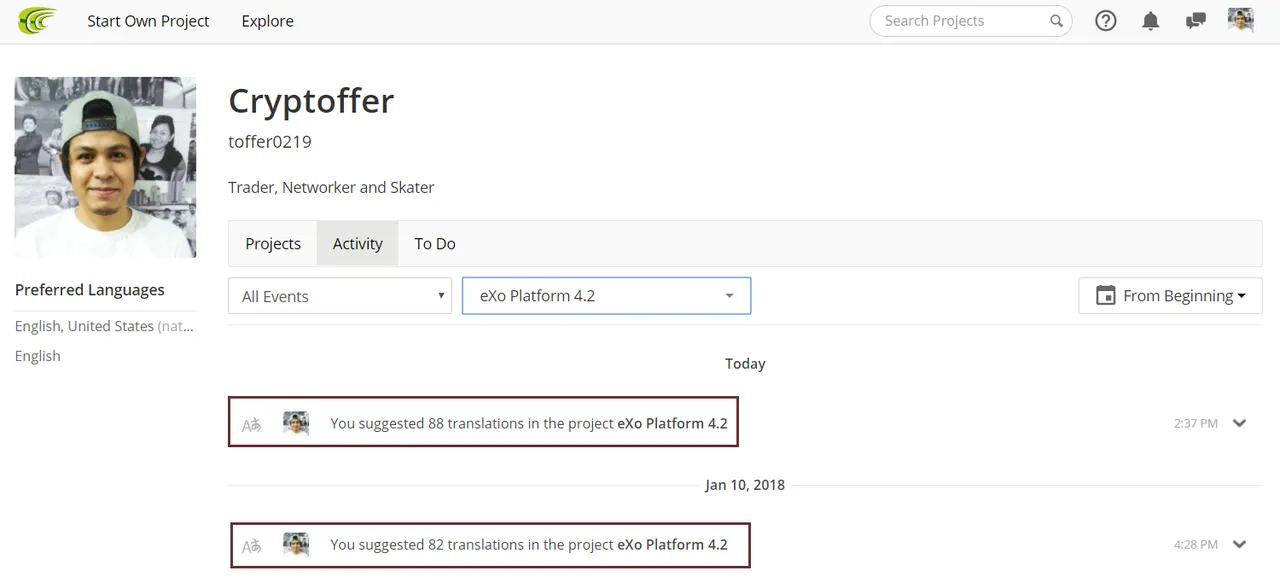Viewport: 1280px width, 583px height.
Task: Click avatar on 88 translations row
Action: [296, 423]
